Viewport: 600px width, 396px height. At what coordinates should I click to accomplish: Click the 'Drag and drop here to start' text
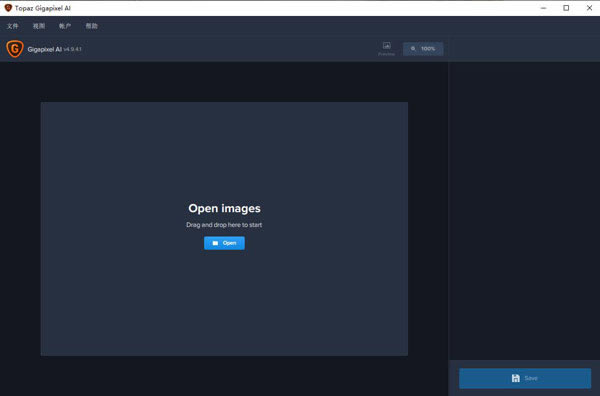[x=224, y=225]
